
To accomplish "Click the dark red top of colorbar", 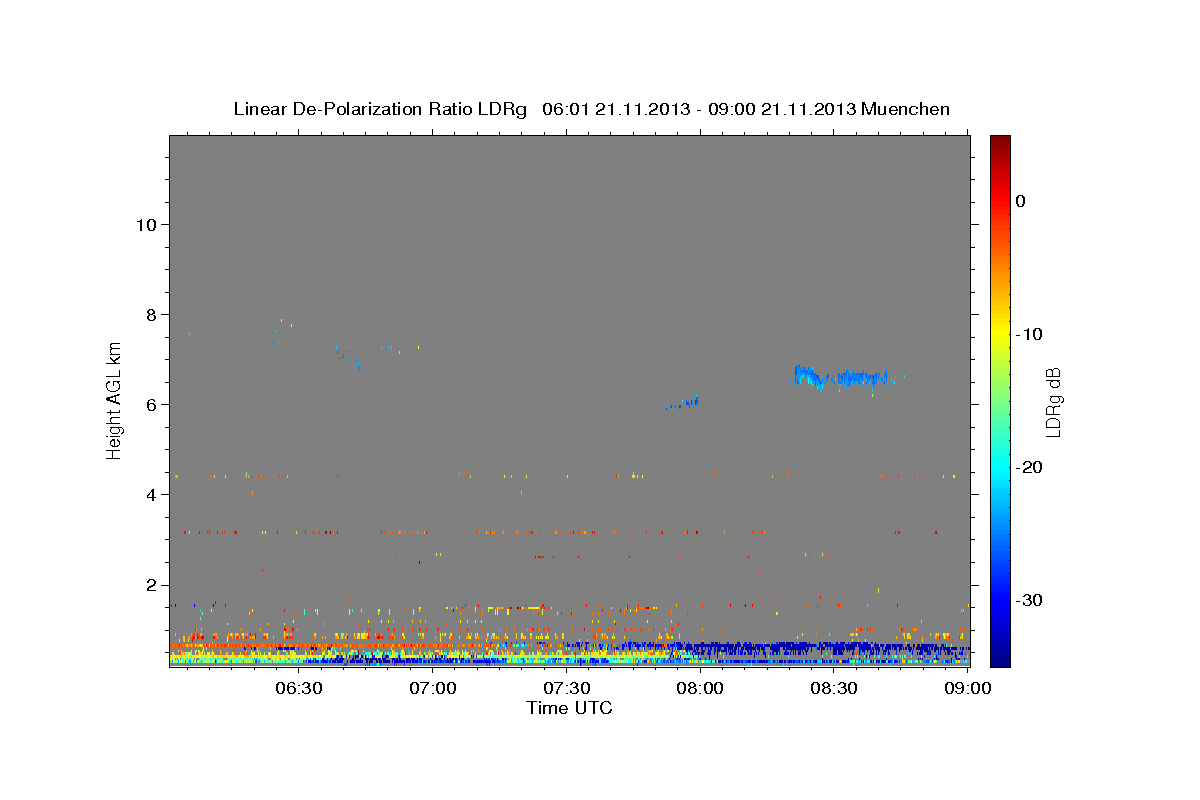I will [1000, 143].
